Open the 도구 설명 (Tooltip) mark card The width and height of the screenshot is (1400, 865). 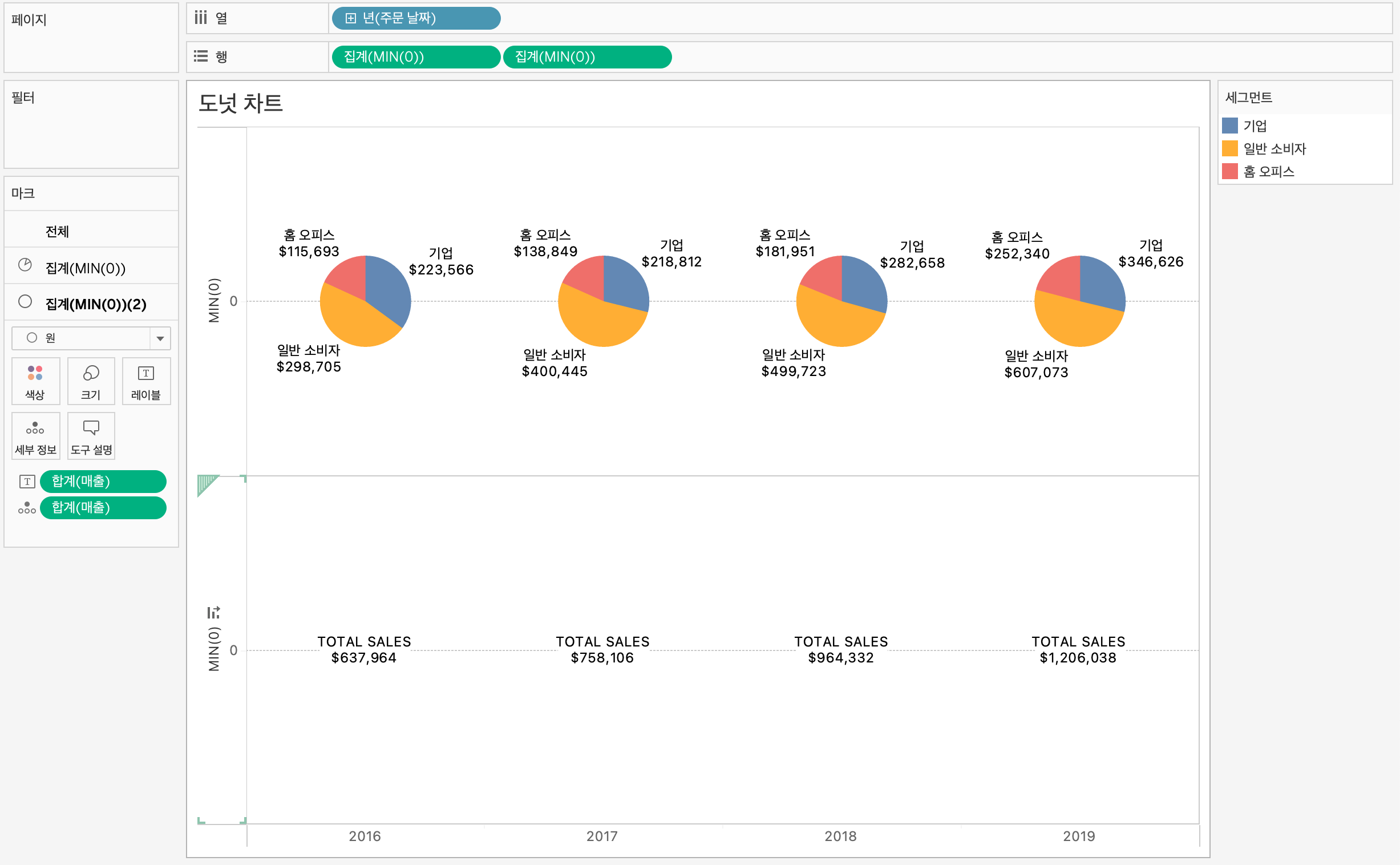click(91, 436)
